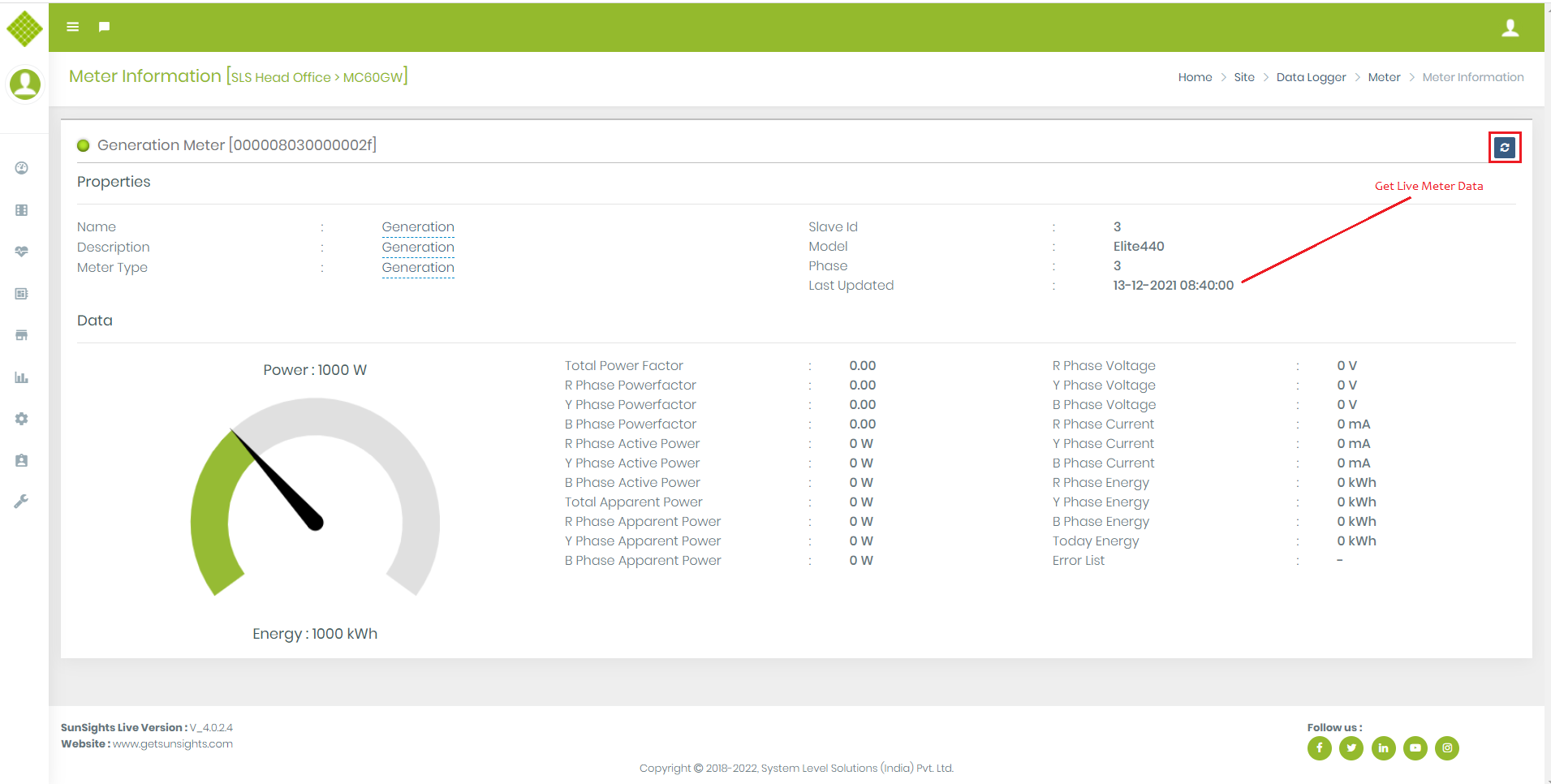The height and width of the screenshot is (784, 1551).
Task: Edit the Name field value Generation
Action: click(418, 227)
